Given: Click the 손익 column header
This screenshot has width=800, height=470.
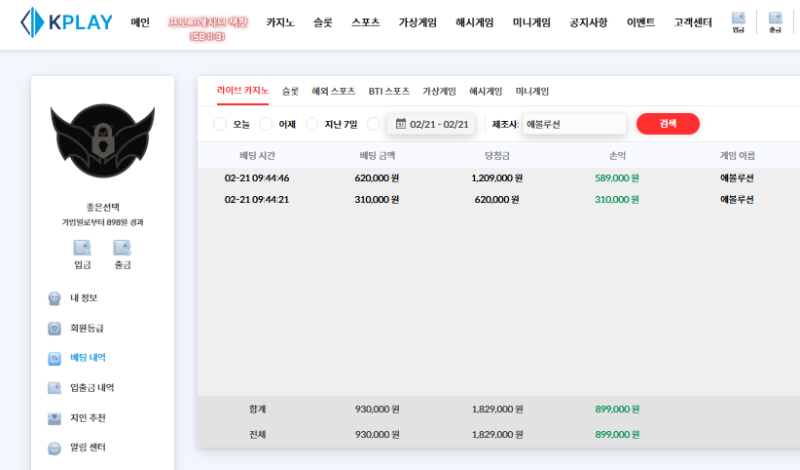Looking at the screenshot, I should (617, 156).
